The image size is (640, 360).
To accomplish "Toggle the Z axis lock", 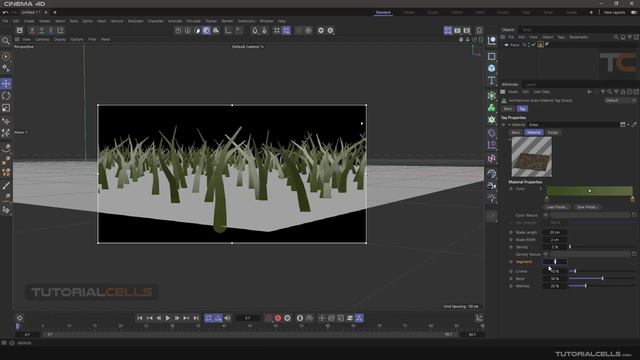I will (x=51, y=30).
